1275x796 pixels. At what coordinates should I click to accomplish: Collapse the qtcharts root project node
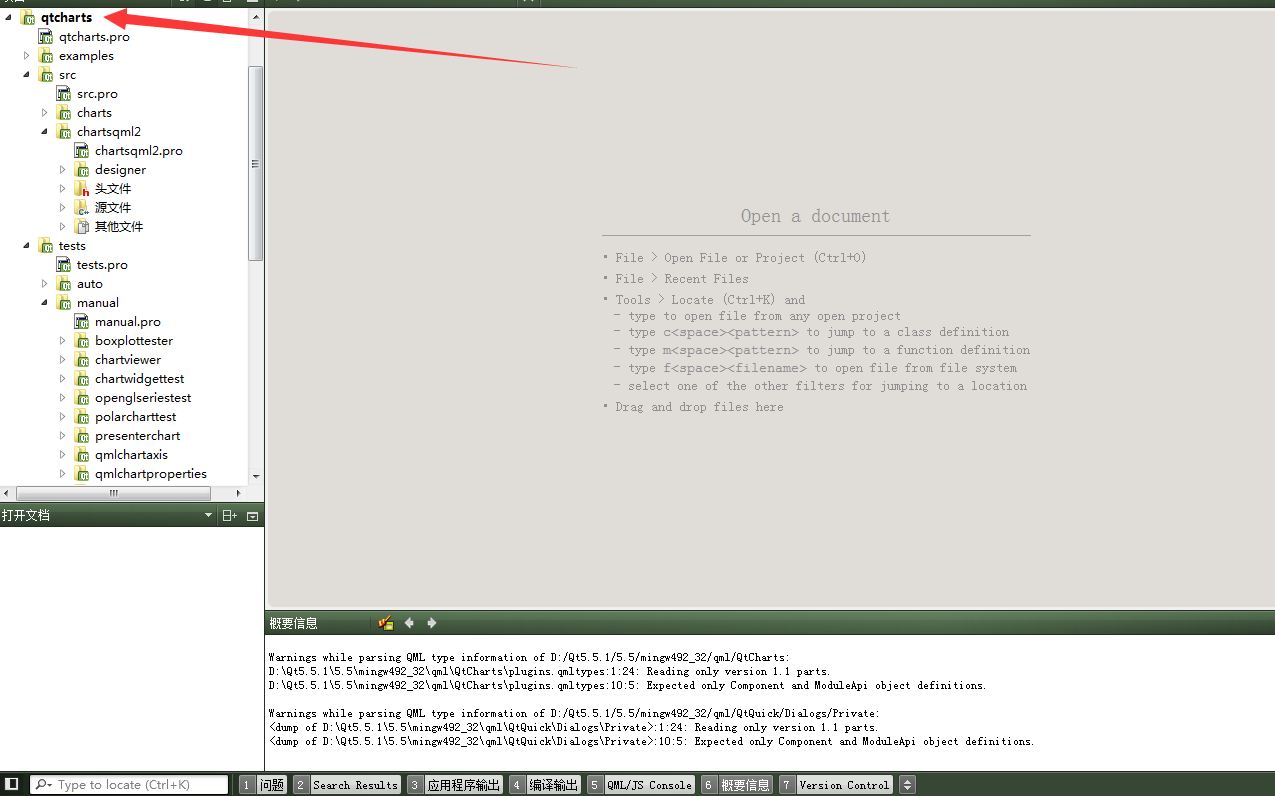(x=8, y=18)
